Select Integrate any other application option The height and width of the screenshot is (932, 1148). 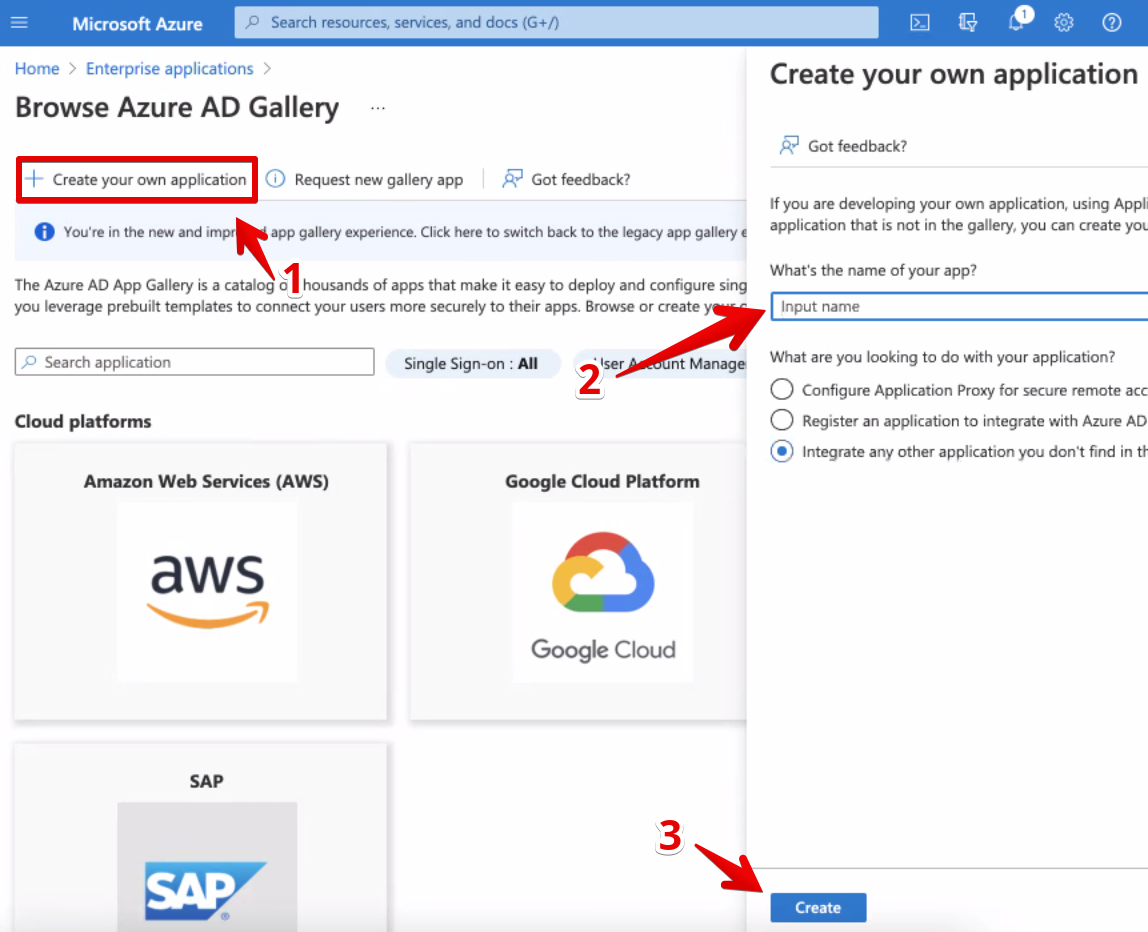(x=781, y=451)
